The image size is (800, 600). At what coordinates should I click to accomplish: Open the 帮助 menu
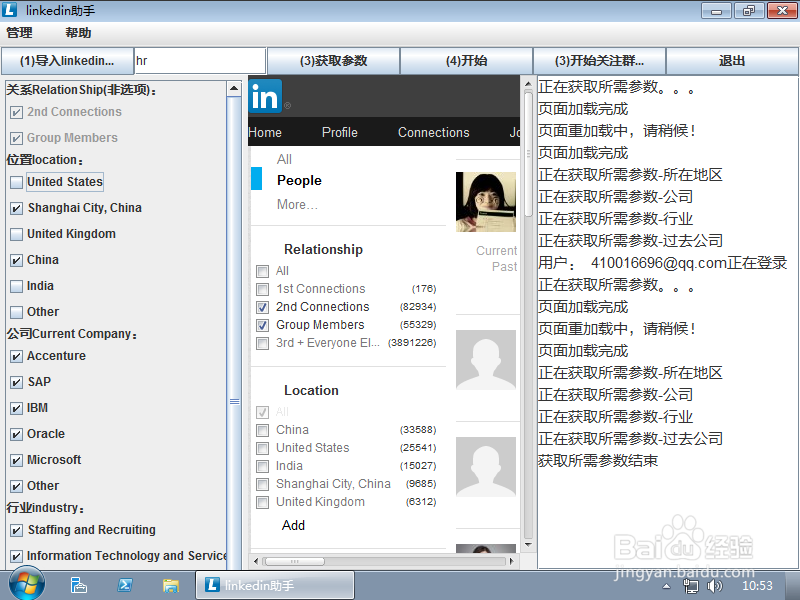tap(78, 33)
